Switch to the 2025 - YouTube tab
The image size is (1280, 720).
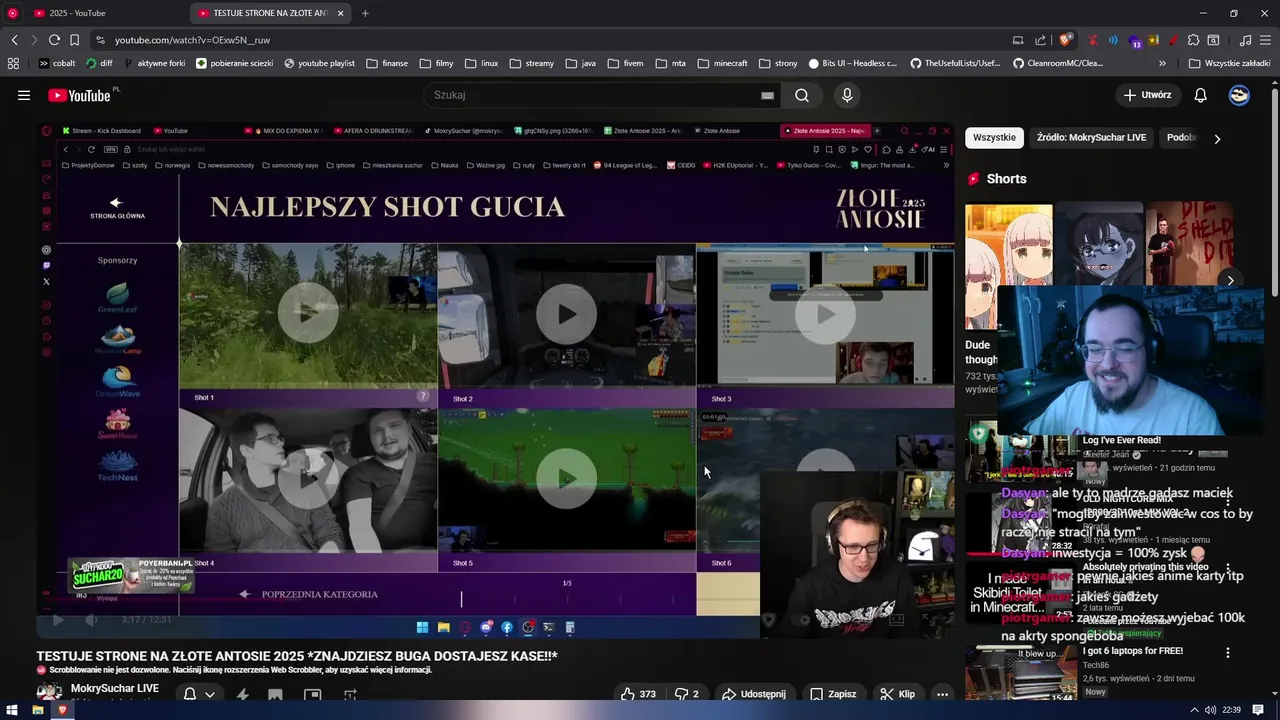[106, 13]
